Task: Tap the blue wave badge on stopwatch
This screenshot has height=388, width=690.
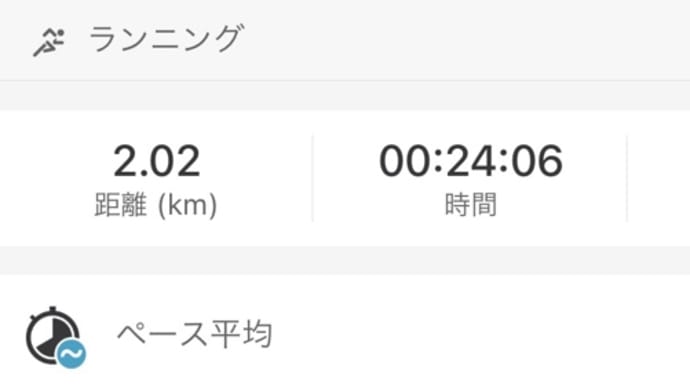Action: click(71, 354)
